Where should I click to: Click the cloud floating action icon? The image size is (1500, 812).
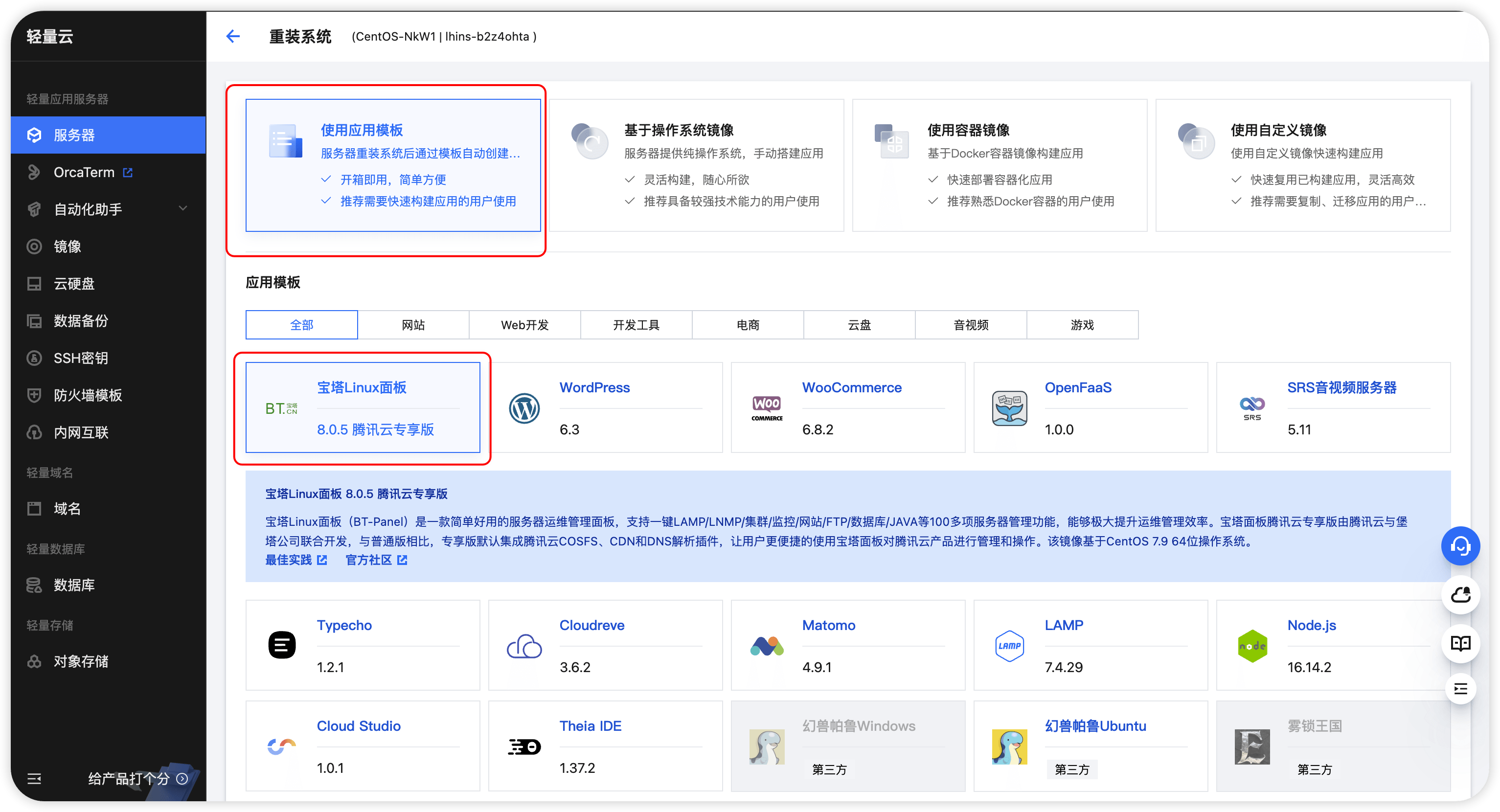pyautogui.click(x=1460, y=595)
